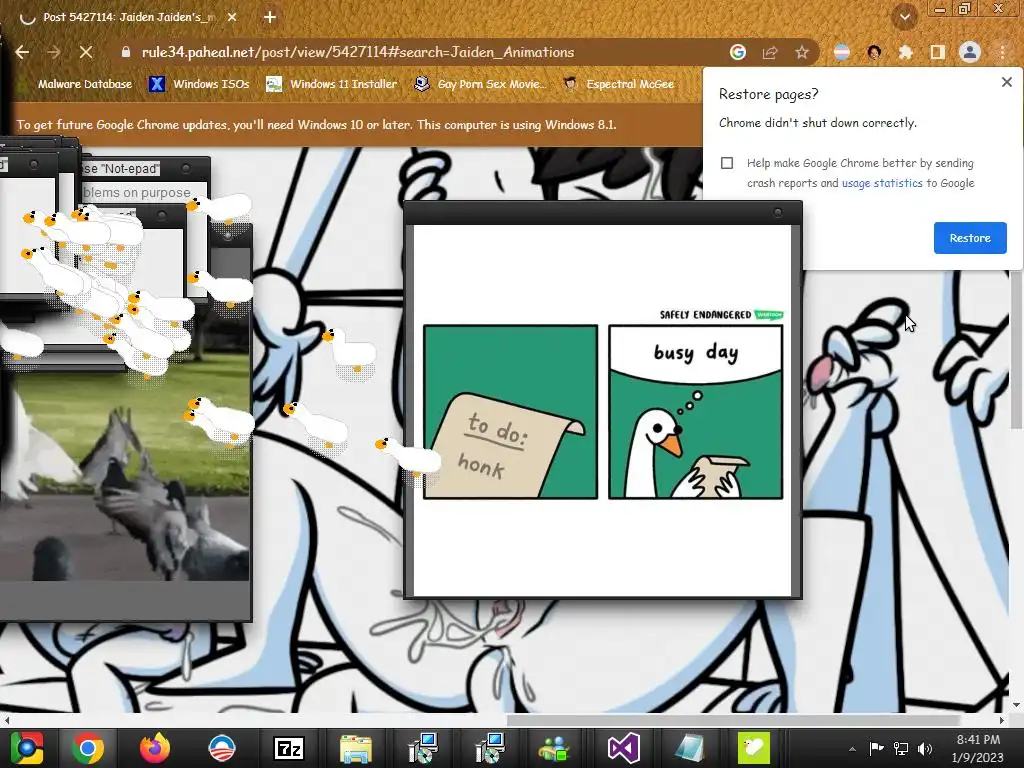Image resolution: width=1024 pixels, height=768 pixels.
Task: Dismiss the Restore pages popup
Action: 1006,82
